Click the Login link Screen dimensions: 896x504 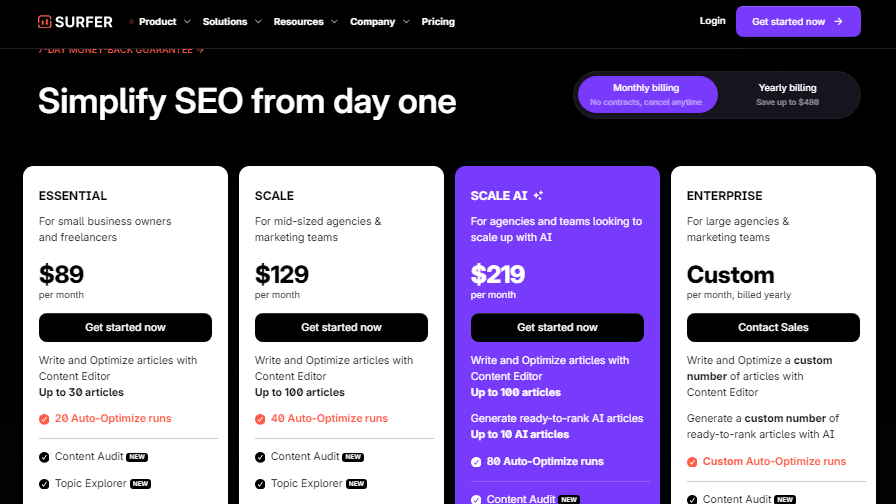tap(713, 21)
